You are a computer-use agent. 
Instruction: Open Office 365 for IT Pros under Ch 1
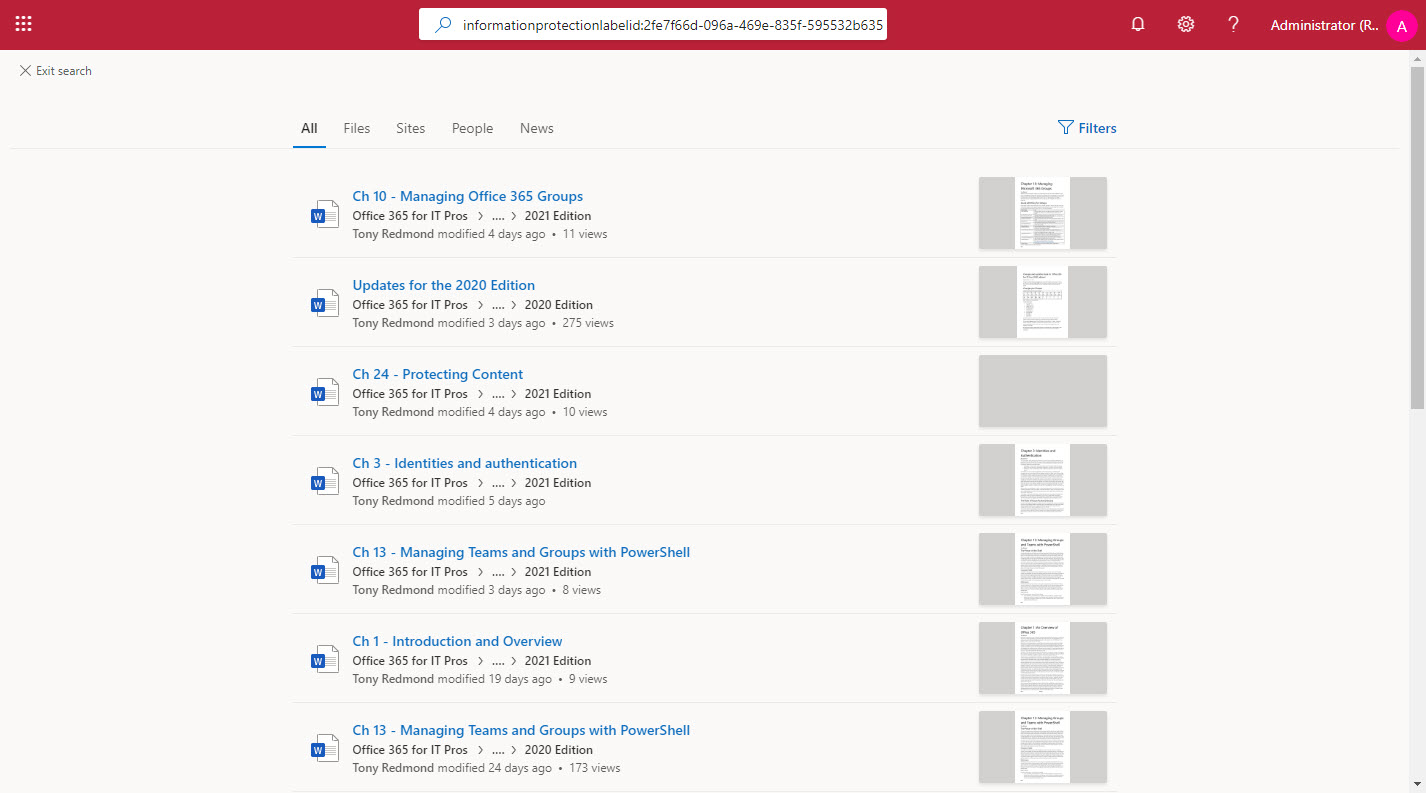[410, 661]
